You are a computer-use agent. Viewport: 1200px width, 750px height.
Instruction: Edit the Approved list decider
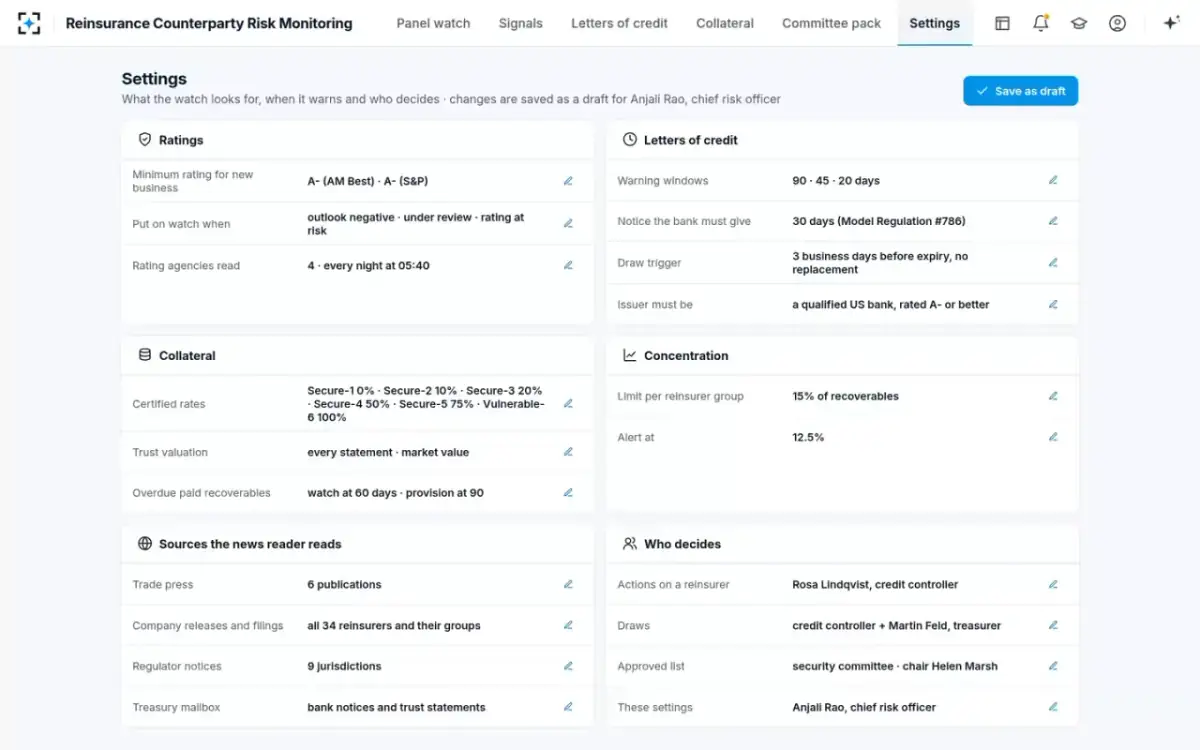point(1053,666)
